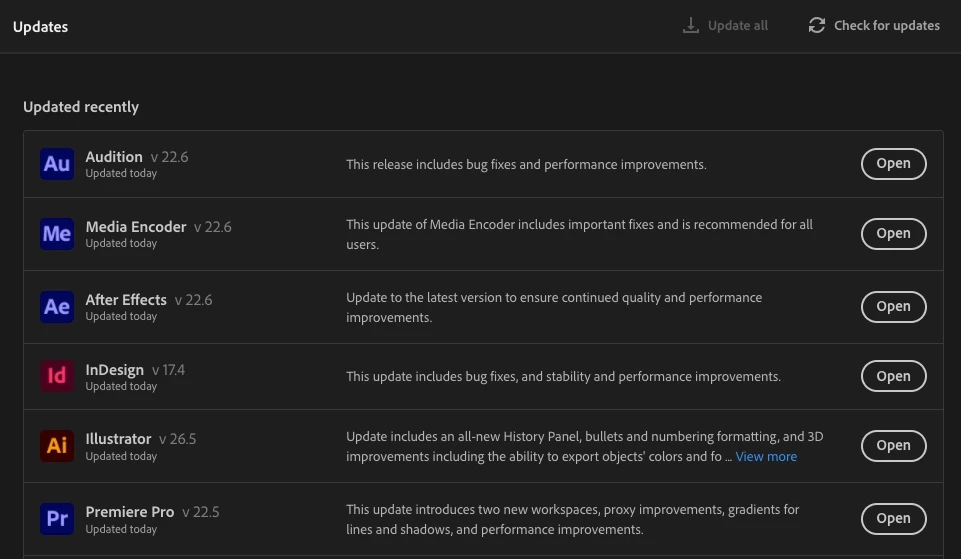Launch After Effects using Open button
961x559 pixels.
coord(893,307)
